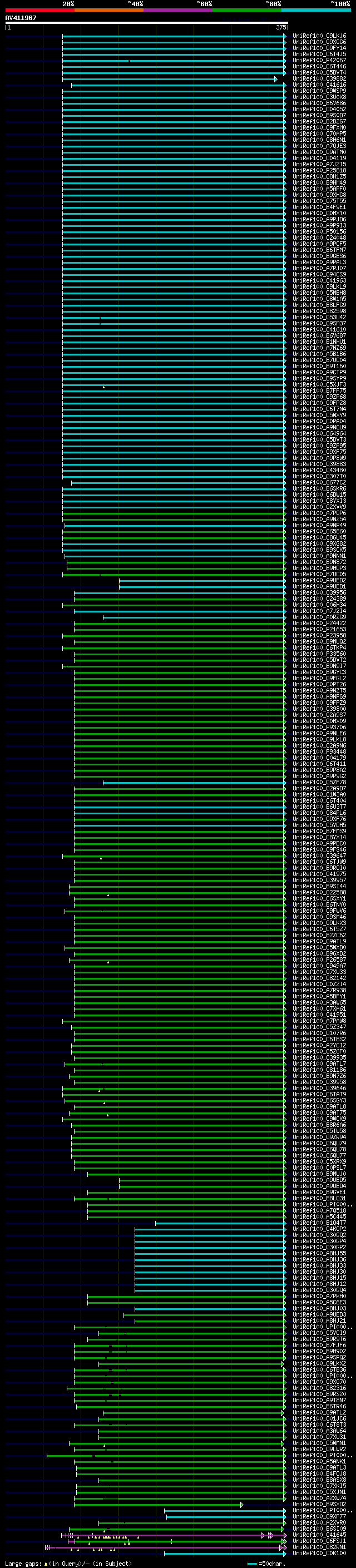The height and width of the screenshot is (1568, 356).
Task: Select the UniRef100_P93448 label
Action: (319, 752)
